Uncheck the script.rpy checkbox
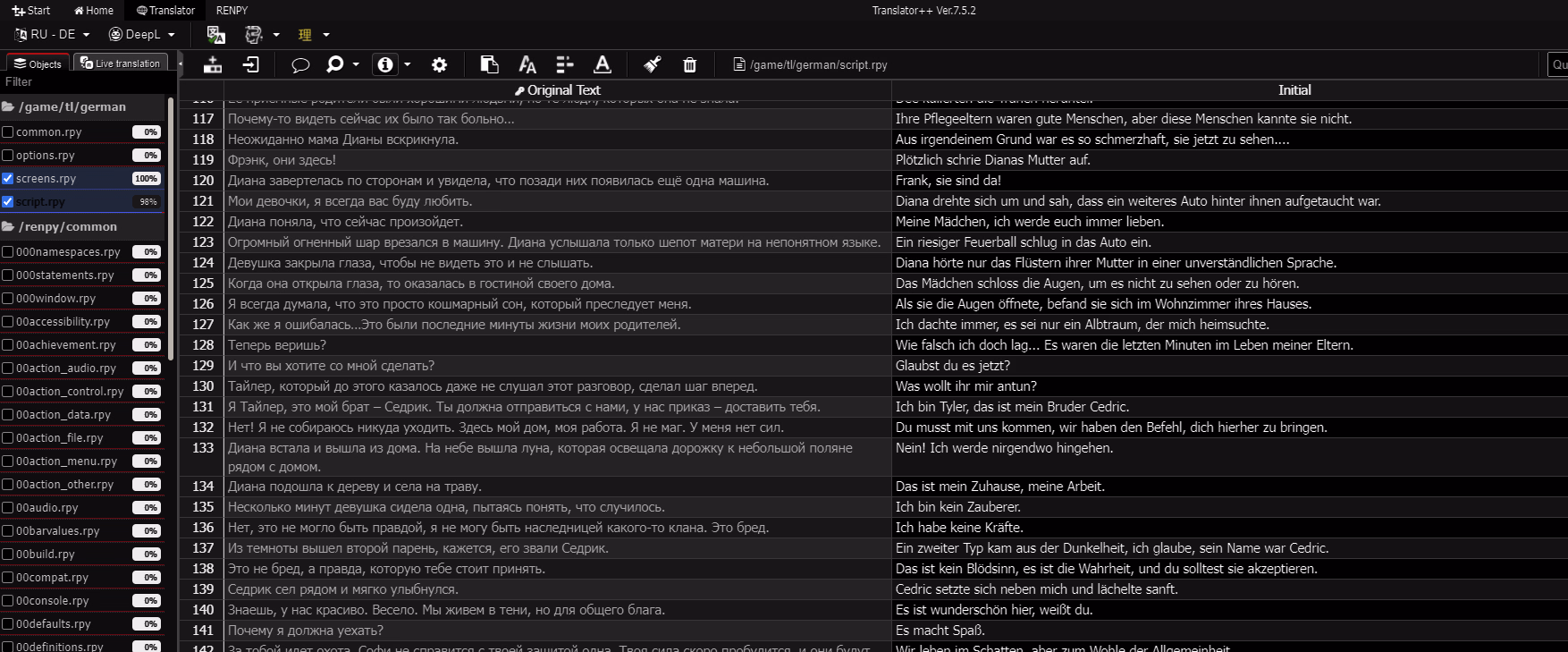This screenshot has height=652, width=1568. point(8,201)
